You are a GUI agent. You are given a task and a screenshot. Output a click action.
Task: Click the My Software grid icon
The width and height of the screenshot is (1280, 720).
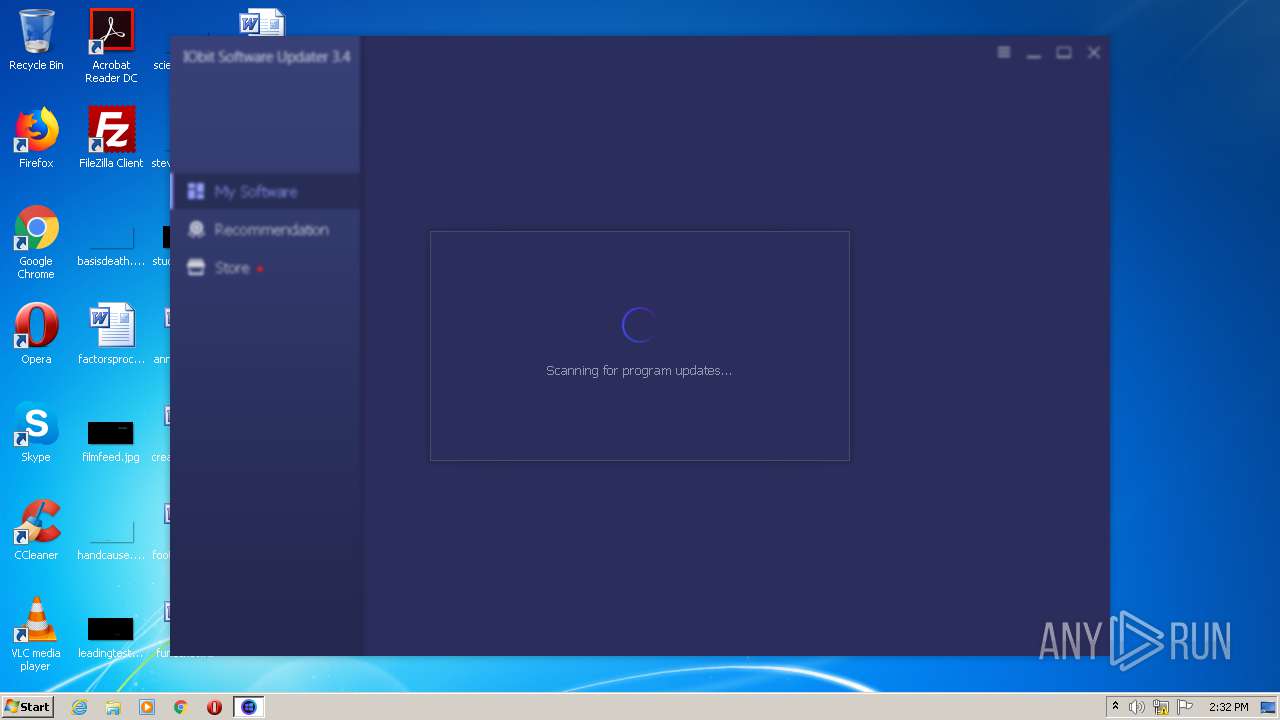coord(196,191)
